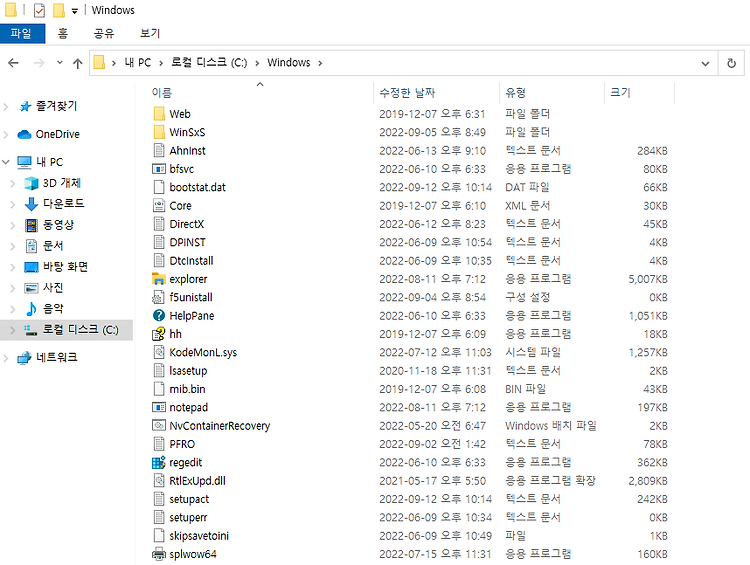Select KodeMonL.sys system file icon
The image size is (750, 565).
159,353
